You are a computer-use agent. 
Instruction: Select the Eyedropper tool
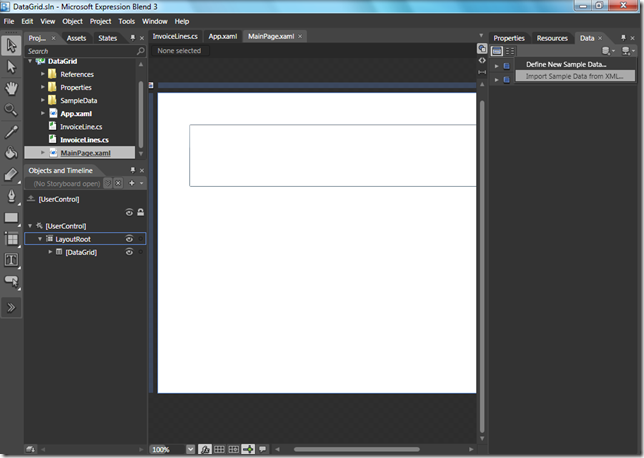(x=11, y=132)
